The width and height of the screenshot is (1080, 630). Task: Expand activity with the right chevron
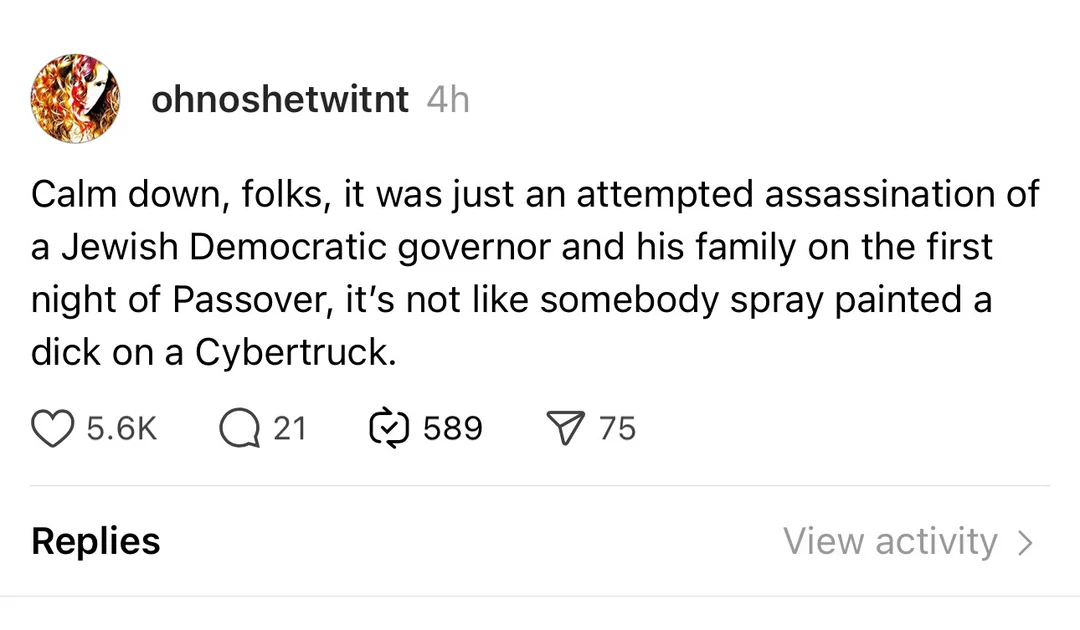coord(1024,542)
